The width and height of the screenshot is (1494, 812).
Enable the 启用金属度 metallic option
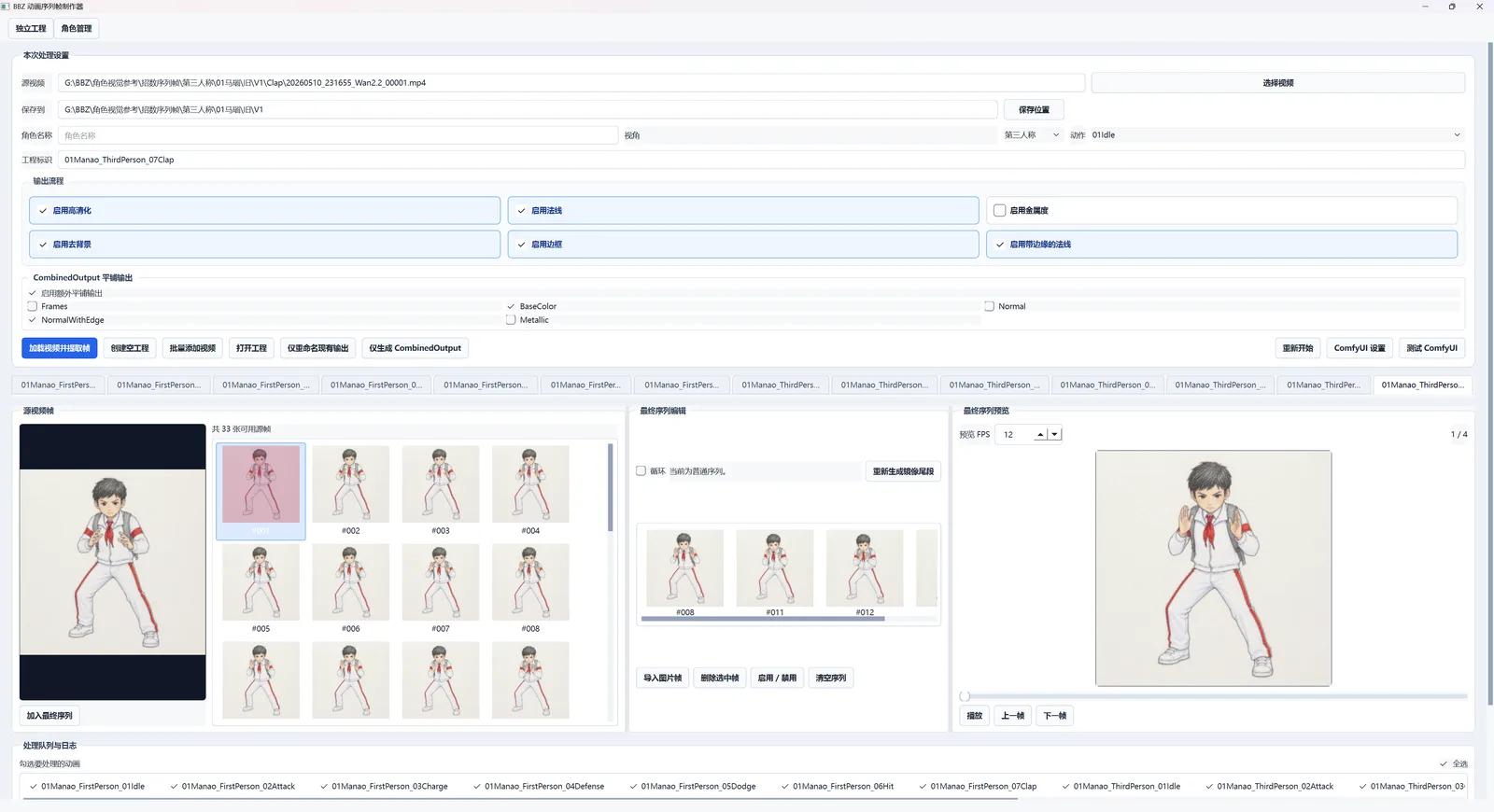click(999, 211)
